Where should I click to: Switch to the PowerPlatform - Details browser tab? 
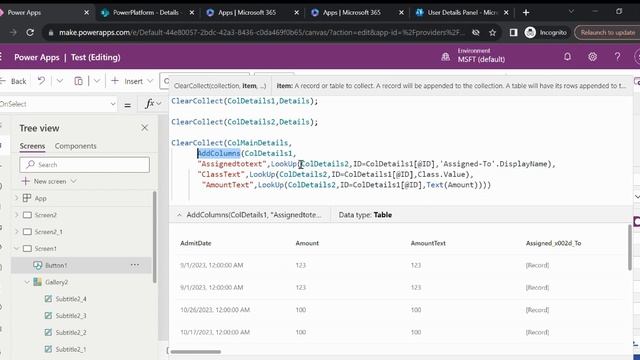tap(146, 13)
